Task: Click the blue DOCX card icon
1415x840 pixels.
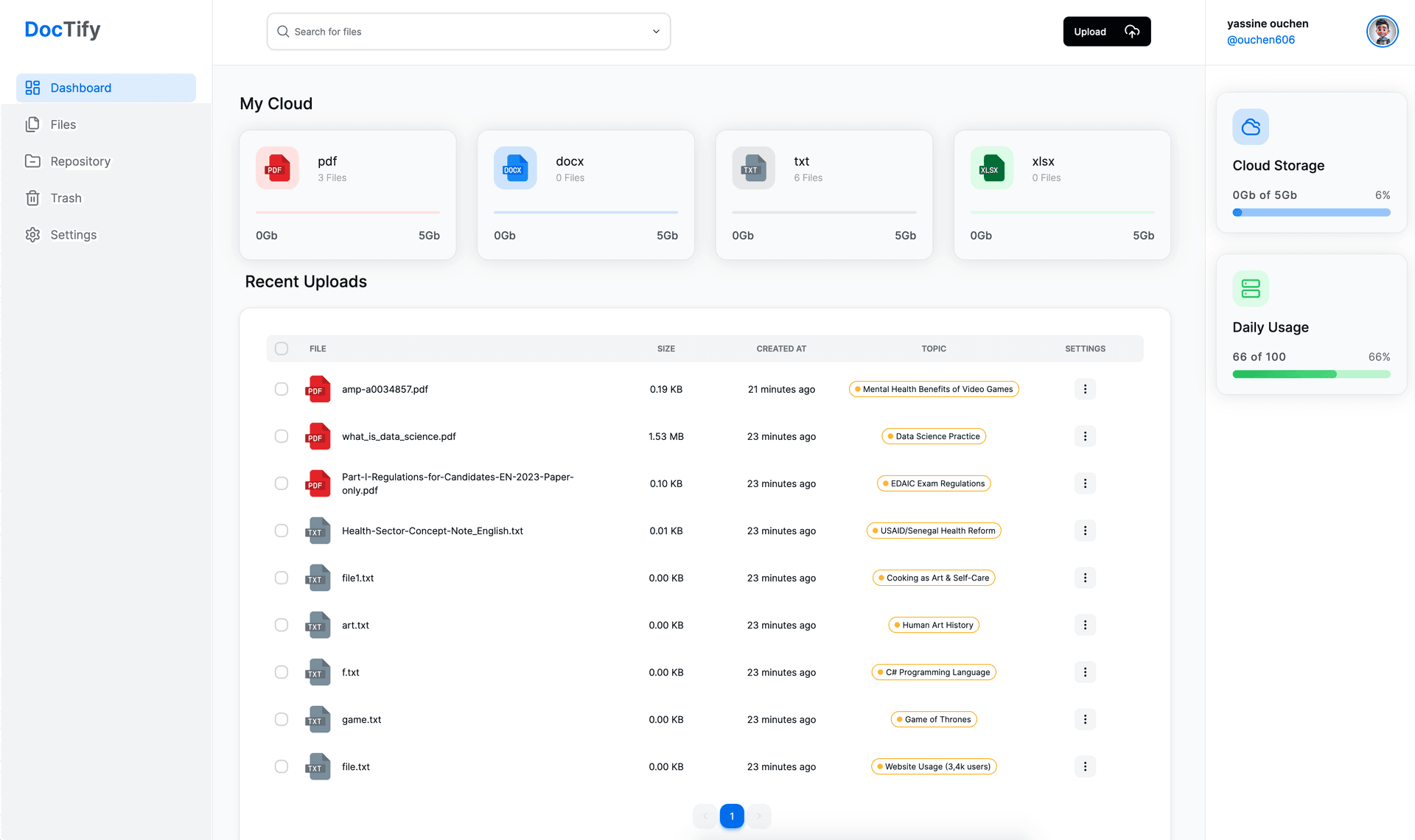Action: click(x=515, y=168)
